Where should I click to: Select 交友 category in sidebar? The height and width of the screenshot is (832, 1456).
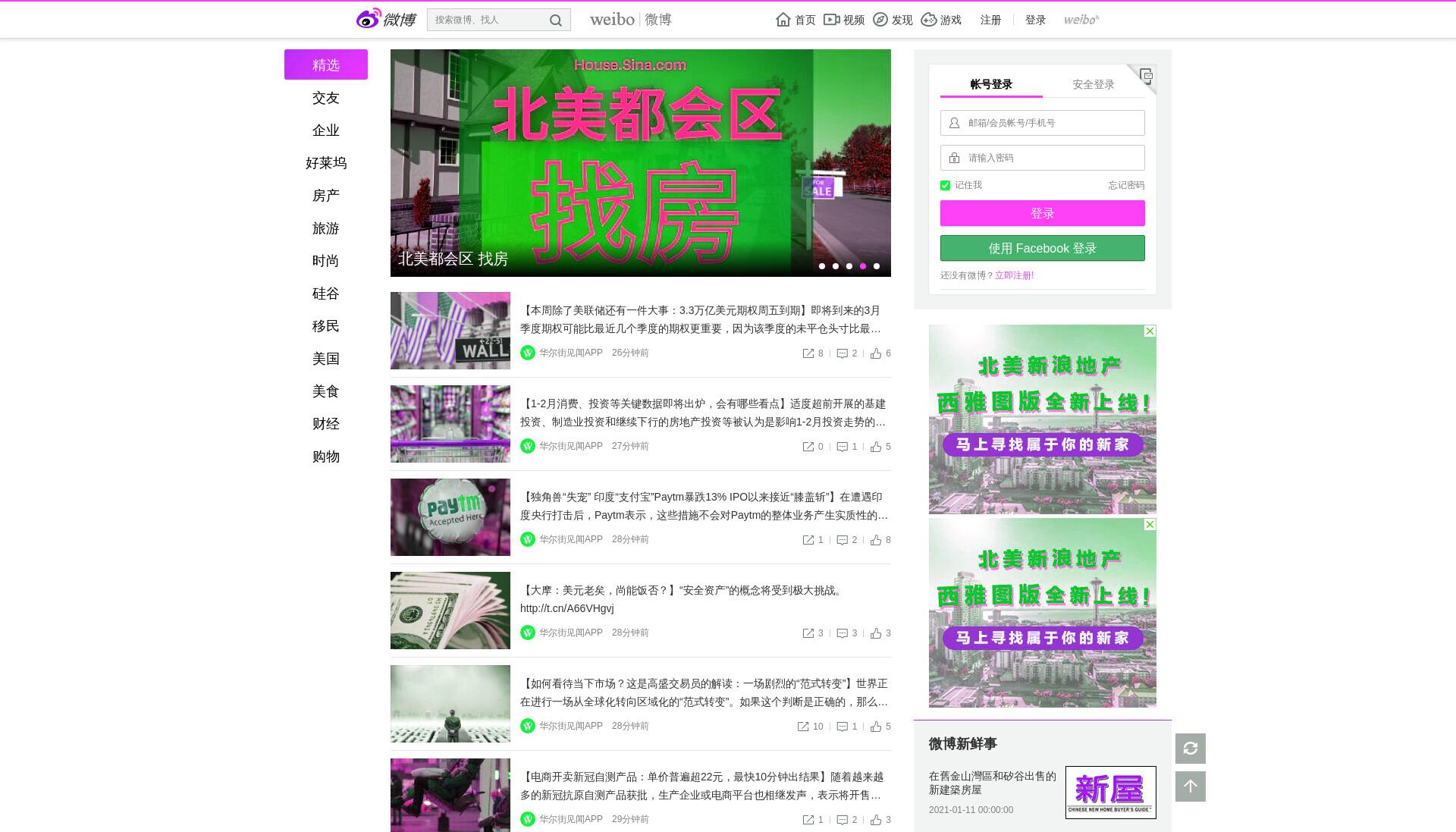pyautogui.click(x=326, y=98)
